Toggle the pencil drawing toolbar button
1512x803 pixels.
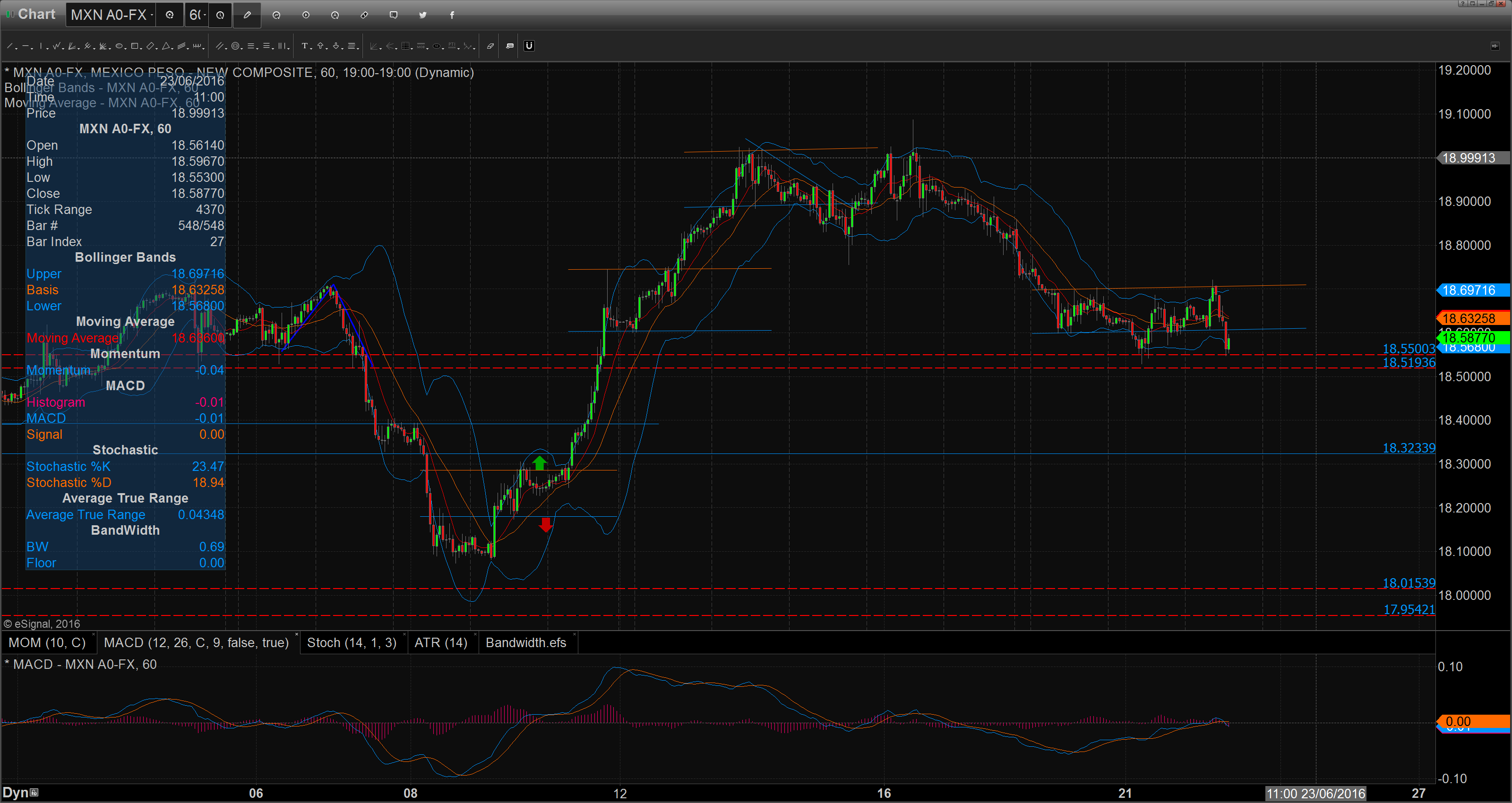247,15
